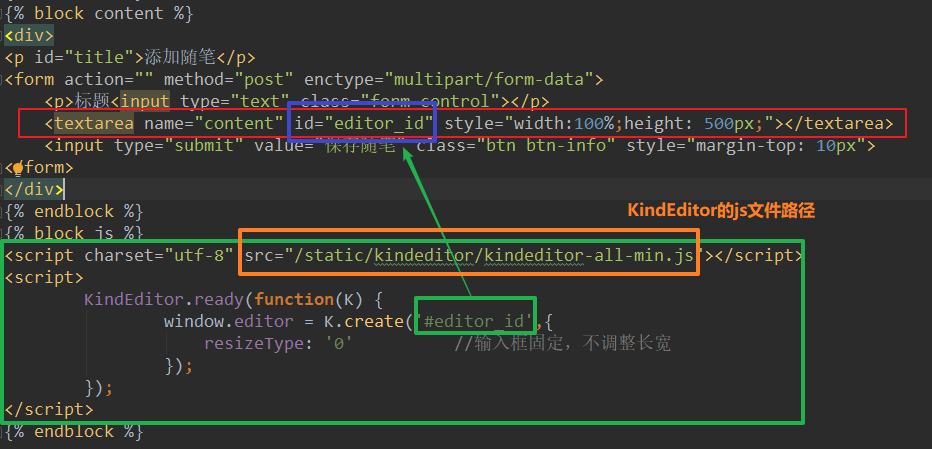Click the action="" attribute of the form

[109, 79]
